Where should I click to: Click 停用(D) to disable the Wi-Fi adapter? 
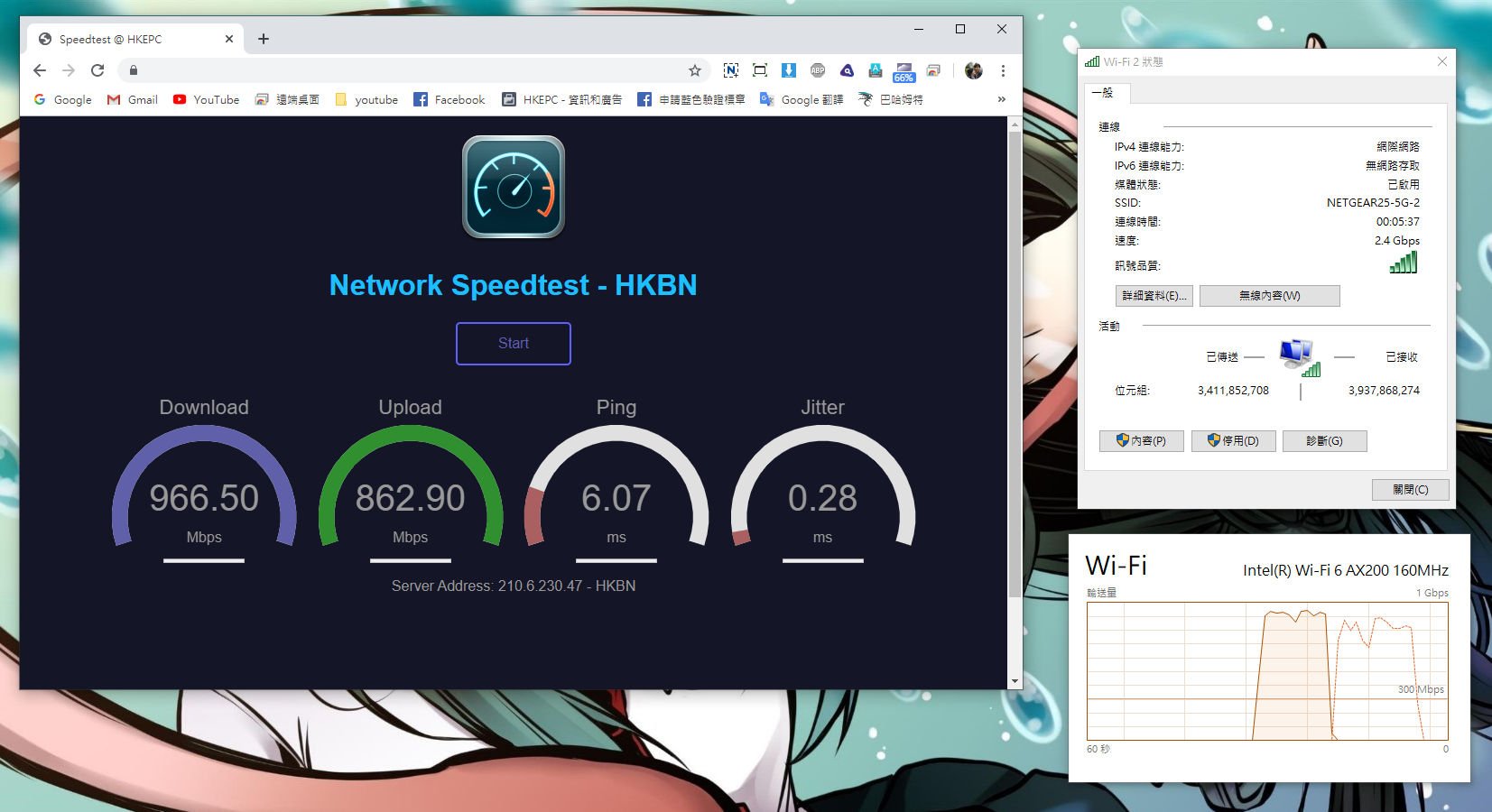click(x=1234, y=441)
